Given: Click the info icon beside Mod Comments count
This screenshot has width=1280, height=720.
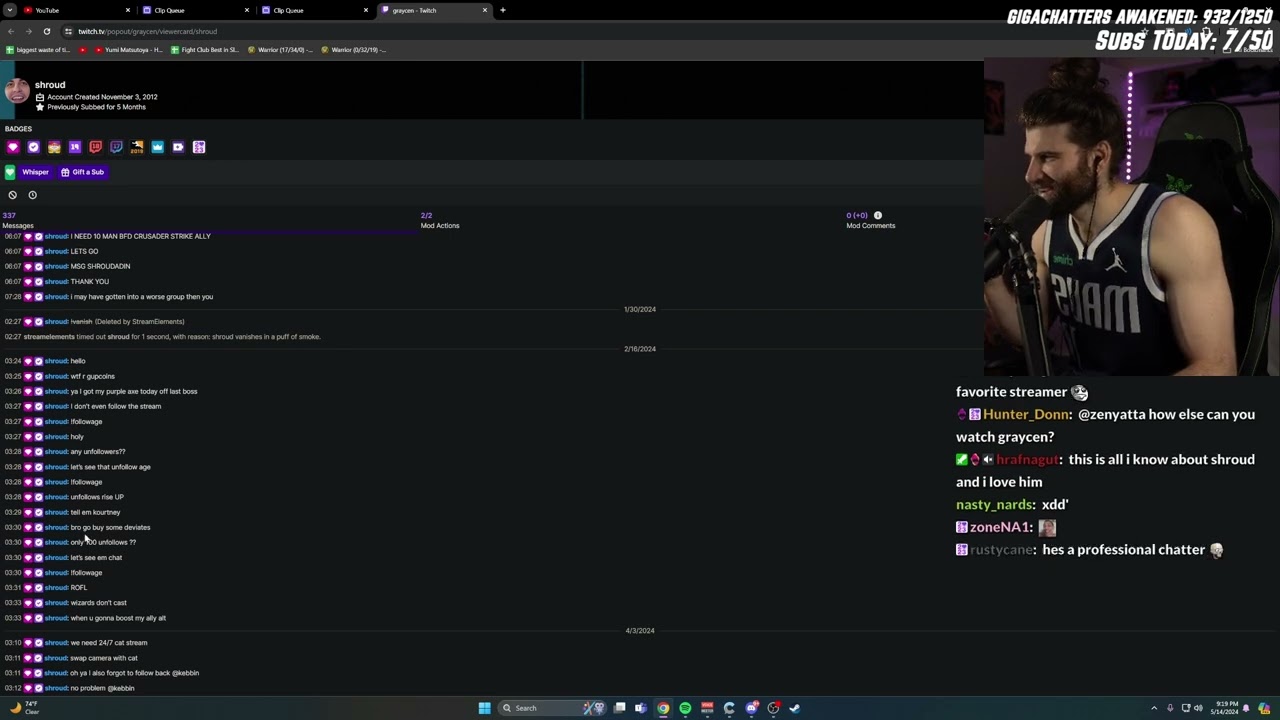Looking at the screenshot, I should coord(878,215).
